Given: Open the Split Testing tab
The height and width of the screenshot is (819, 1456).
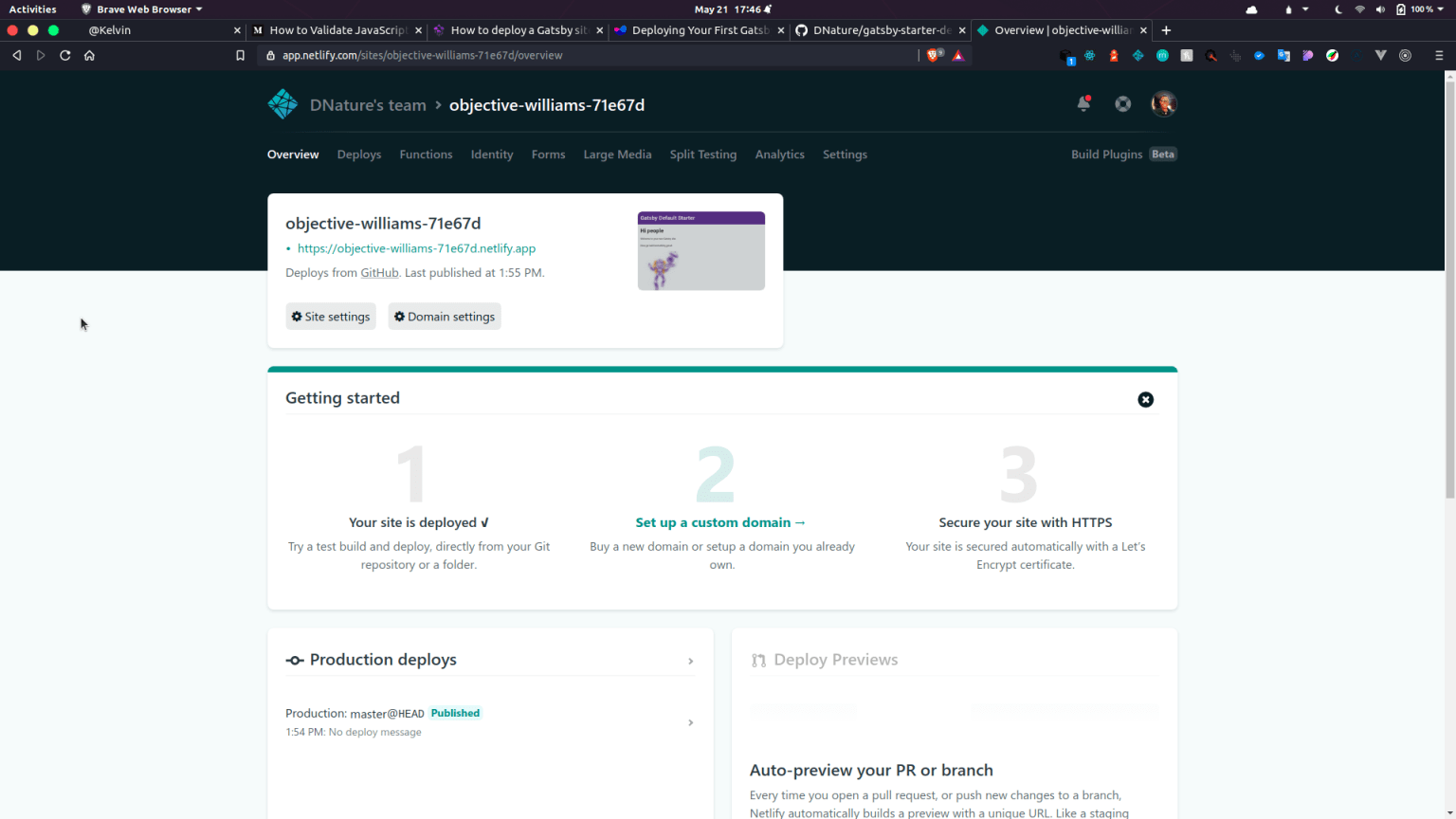Looking at the screenshot, I should [702, 155].
